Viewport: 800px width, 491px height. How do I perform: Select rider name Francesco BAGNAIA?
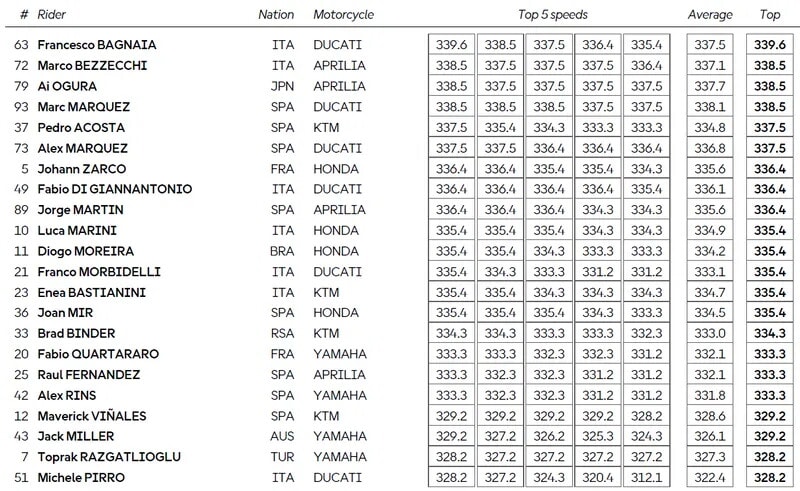click(97, 45)
